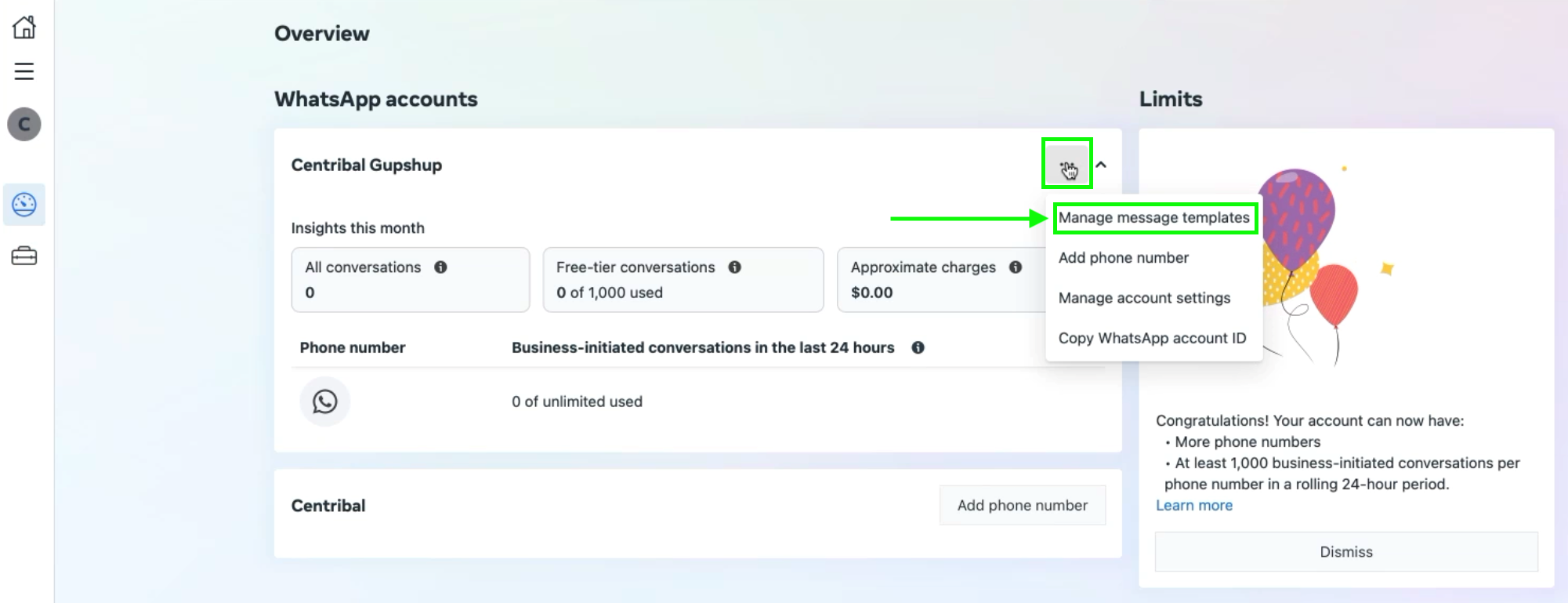The width and height of the screenshot is (1568, 603).
Task: Click Add phone number button for Centribal
Action: click(1022, 506)
